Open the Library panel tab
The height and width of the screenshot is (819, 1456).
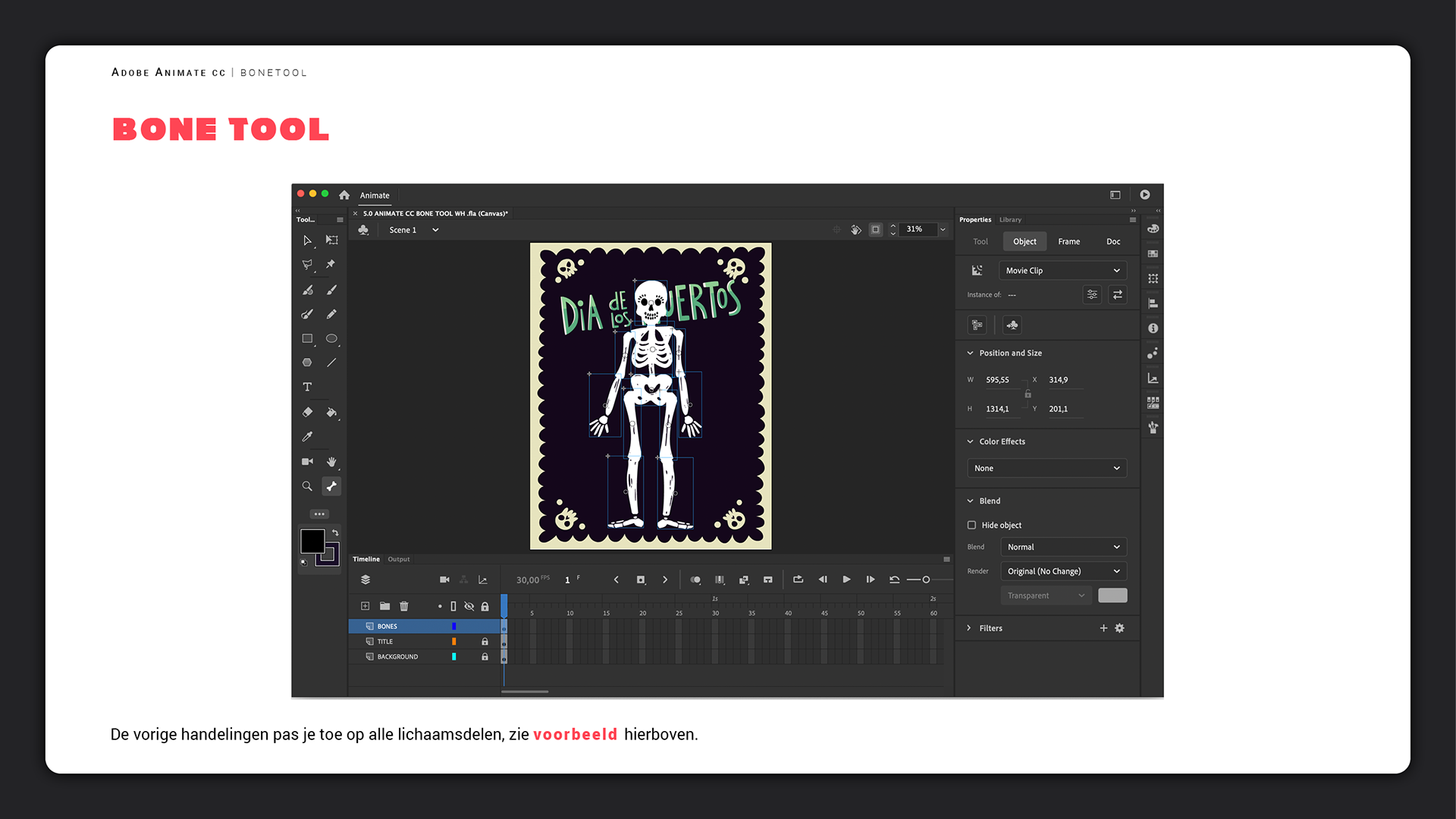coord(1010,220)
